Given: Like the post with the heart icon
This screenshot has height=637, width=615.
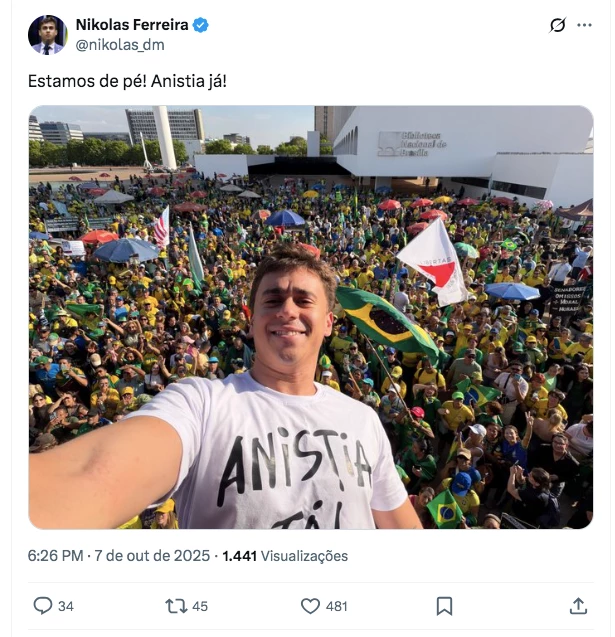Looking at the screenshot, I should (x=310, y=606).
